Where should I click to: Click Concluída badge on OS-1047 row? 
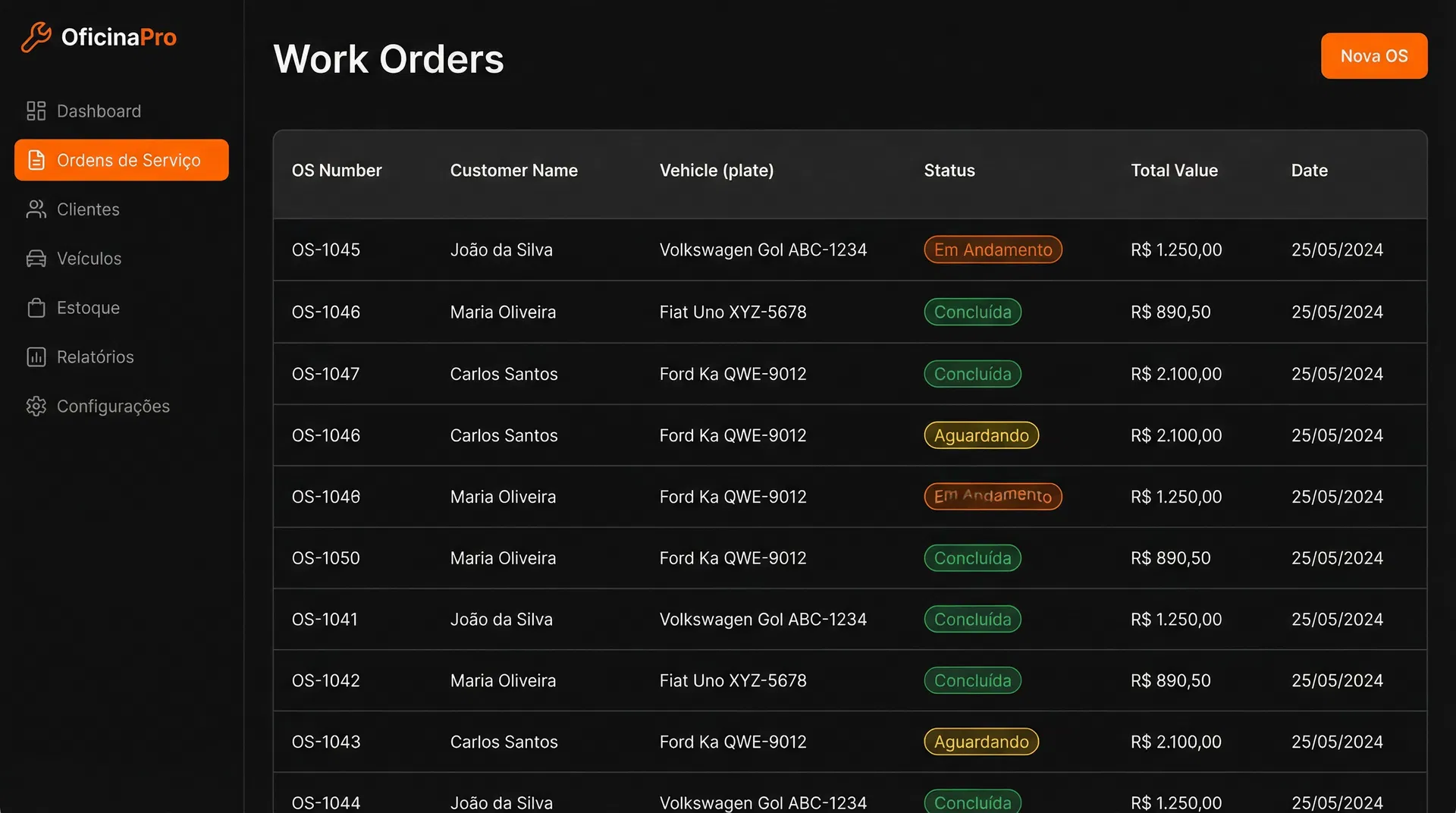972,374
